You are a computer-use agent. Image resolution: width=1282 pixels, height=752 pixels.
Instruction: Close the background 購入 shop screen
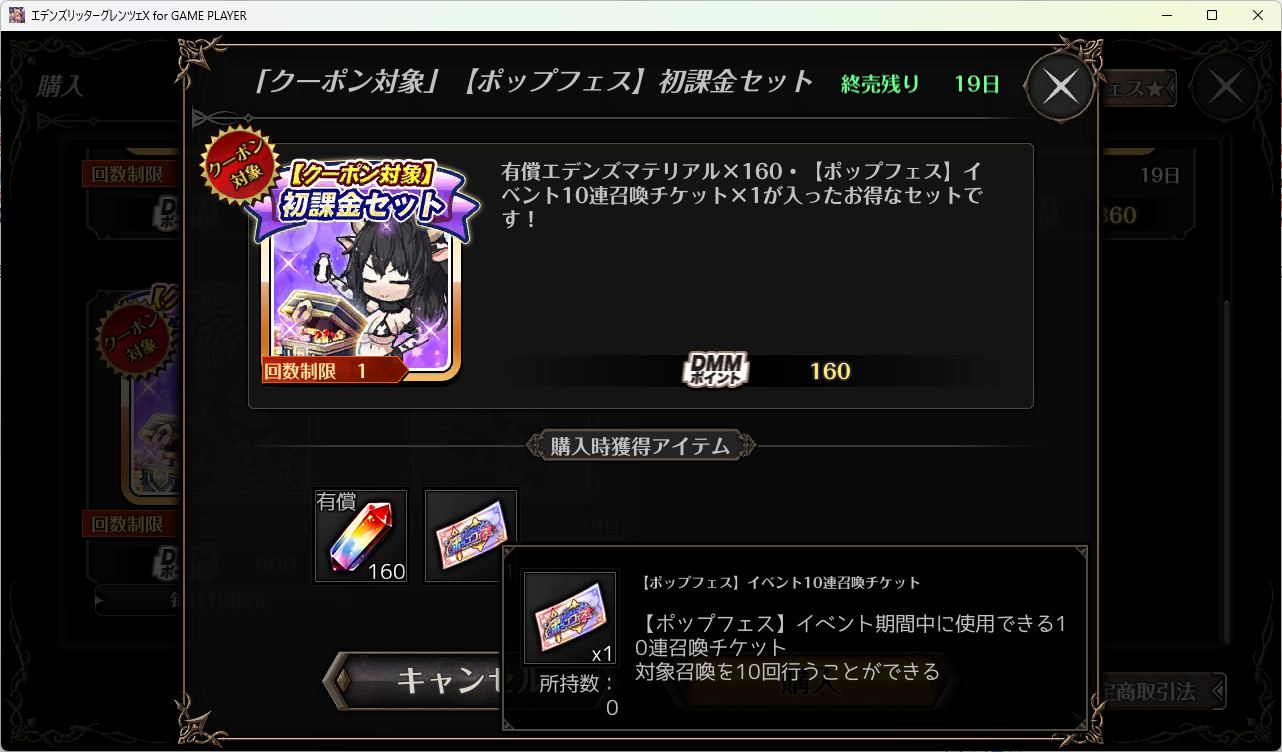1227,88
